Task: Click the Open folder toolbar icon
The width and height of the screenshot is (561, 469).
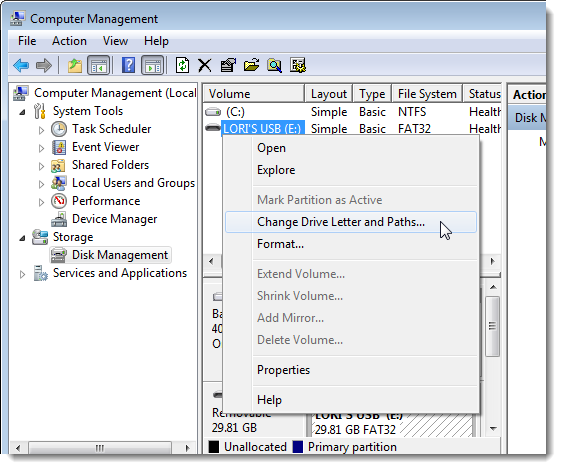Action: coord(251,65)
